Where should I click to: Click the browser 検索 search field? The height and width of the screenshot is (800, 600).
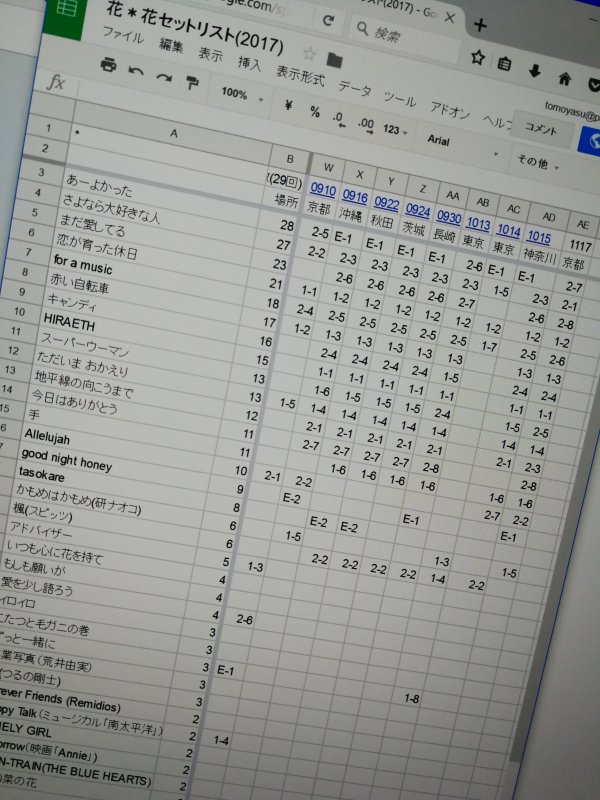(406, 37)
